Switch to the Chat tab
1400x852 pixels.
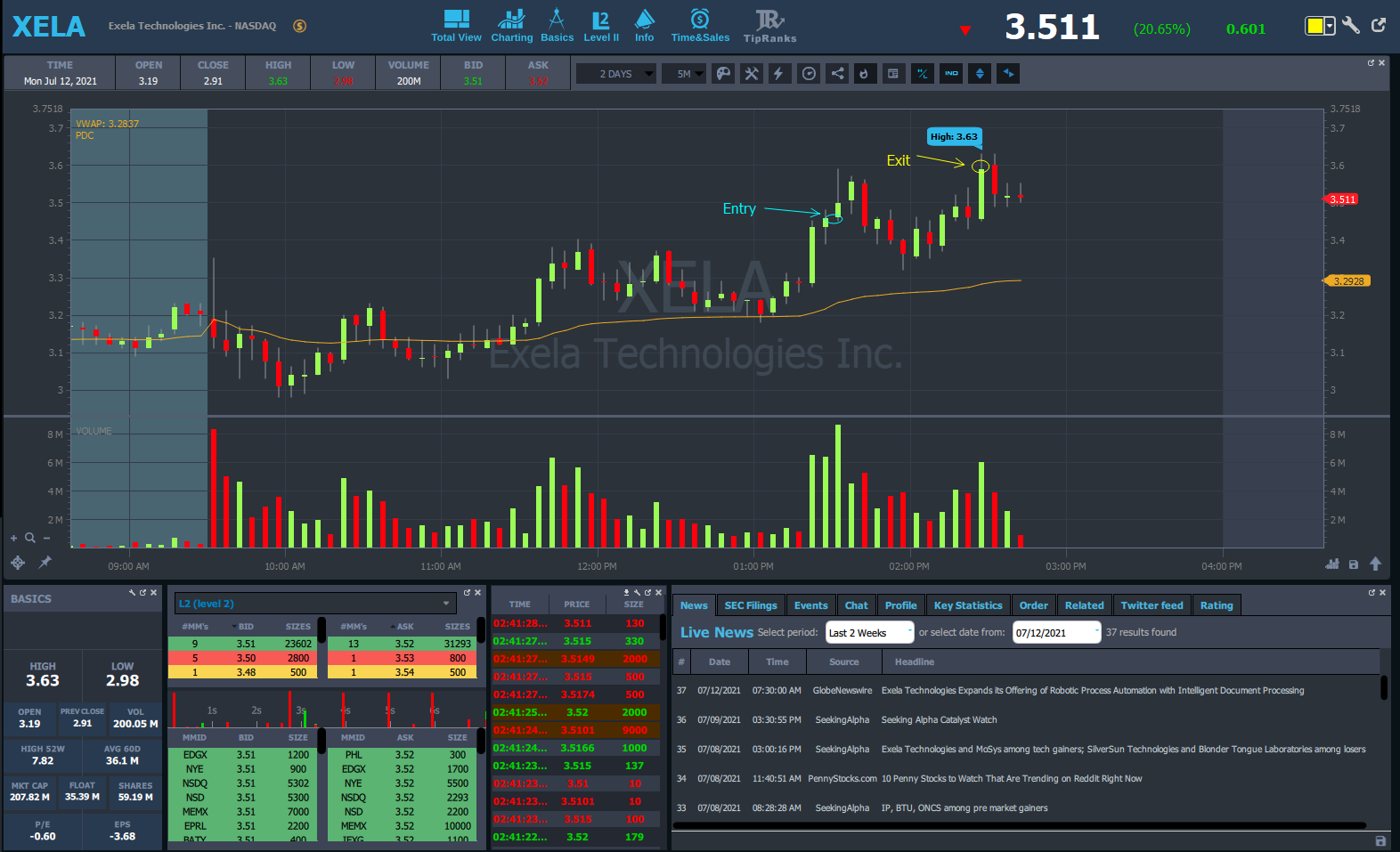[x=856, y=605]
